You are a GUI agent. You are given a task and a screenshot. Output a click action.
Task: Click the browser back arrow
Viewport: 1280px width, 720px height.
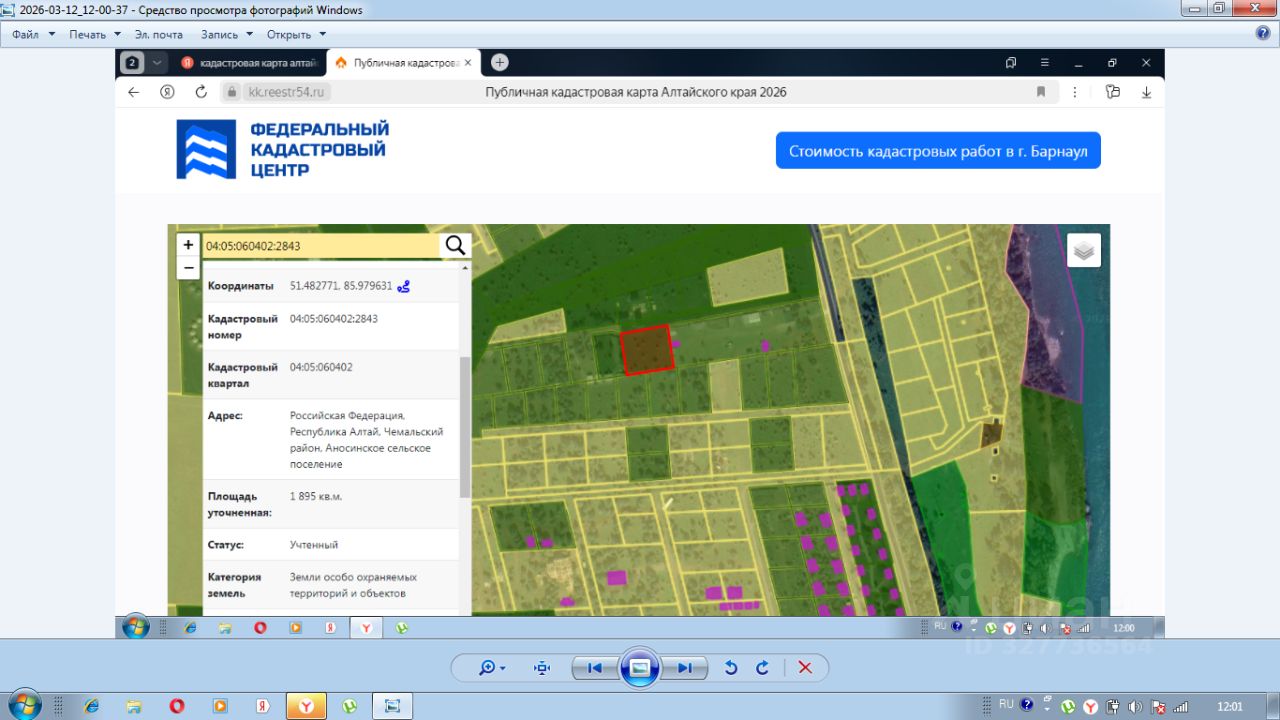[x=134, y=92]
